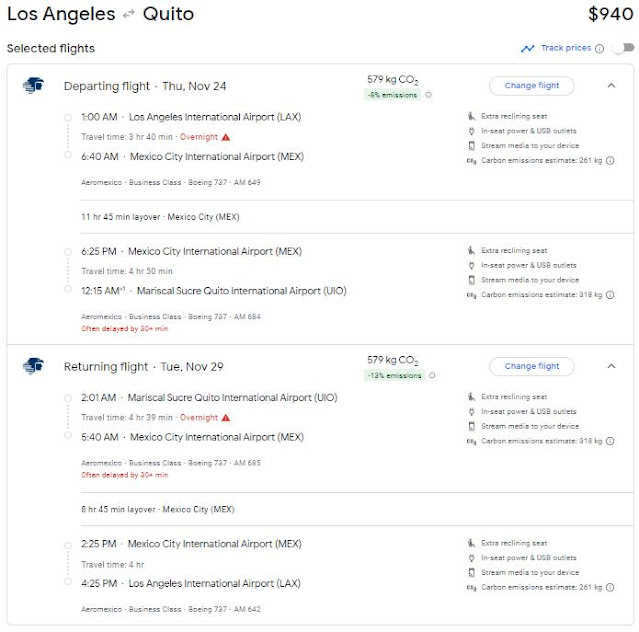Click the red Overnight warning icon for LAX departure
The width and height of the screenshot is (639, 632).
[226, 137]
